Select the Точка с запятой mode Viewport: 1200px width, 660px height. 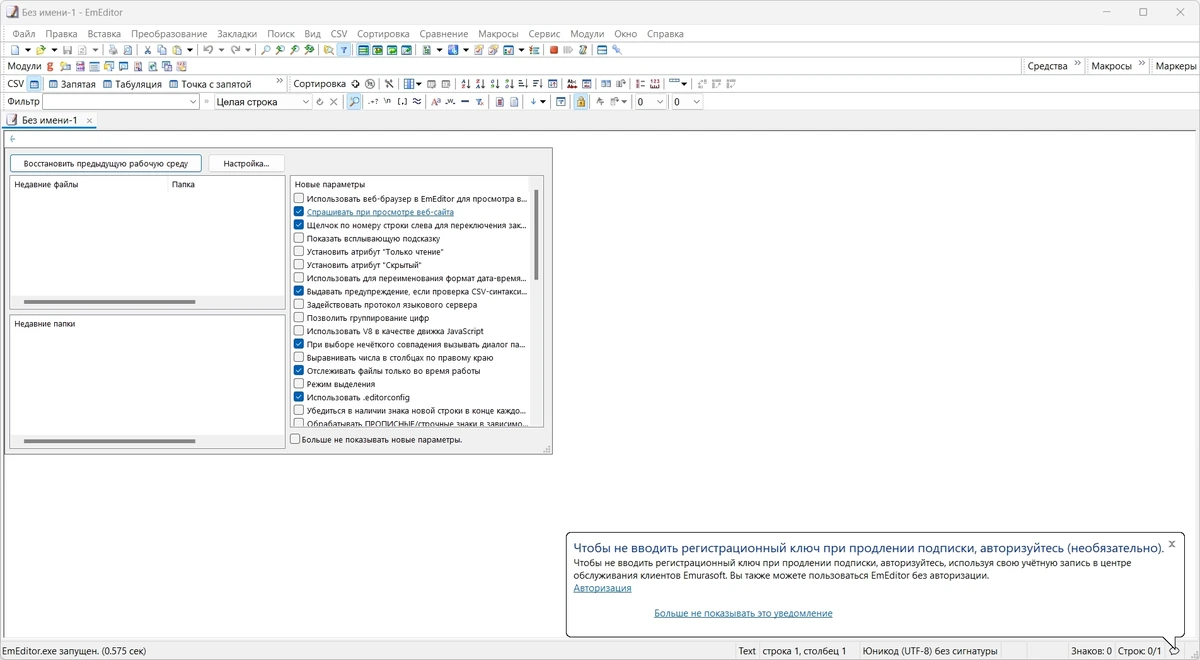click(210, 84)
